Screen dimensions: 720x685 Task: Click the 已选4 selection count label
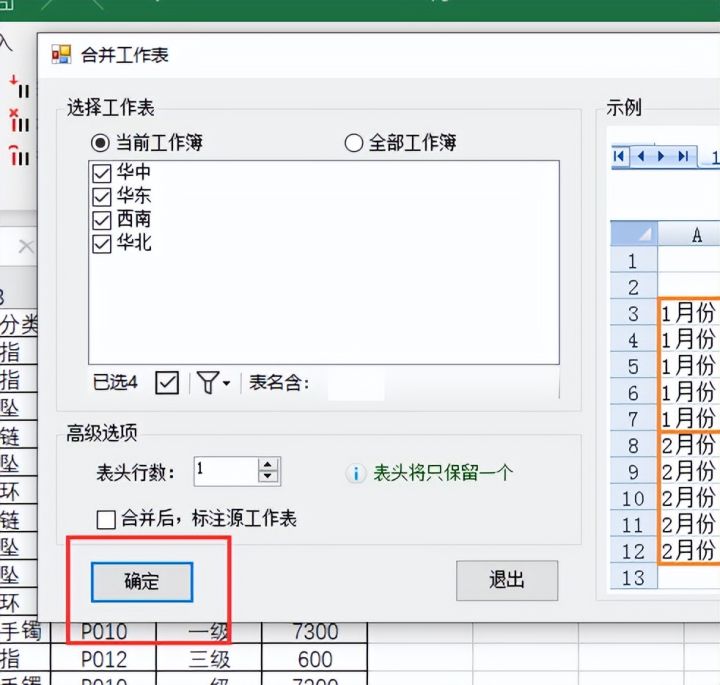[115, 382]
